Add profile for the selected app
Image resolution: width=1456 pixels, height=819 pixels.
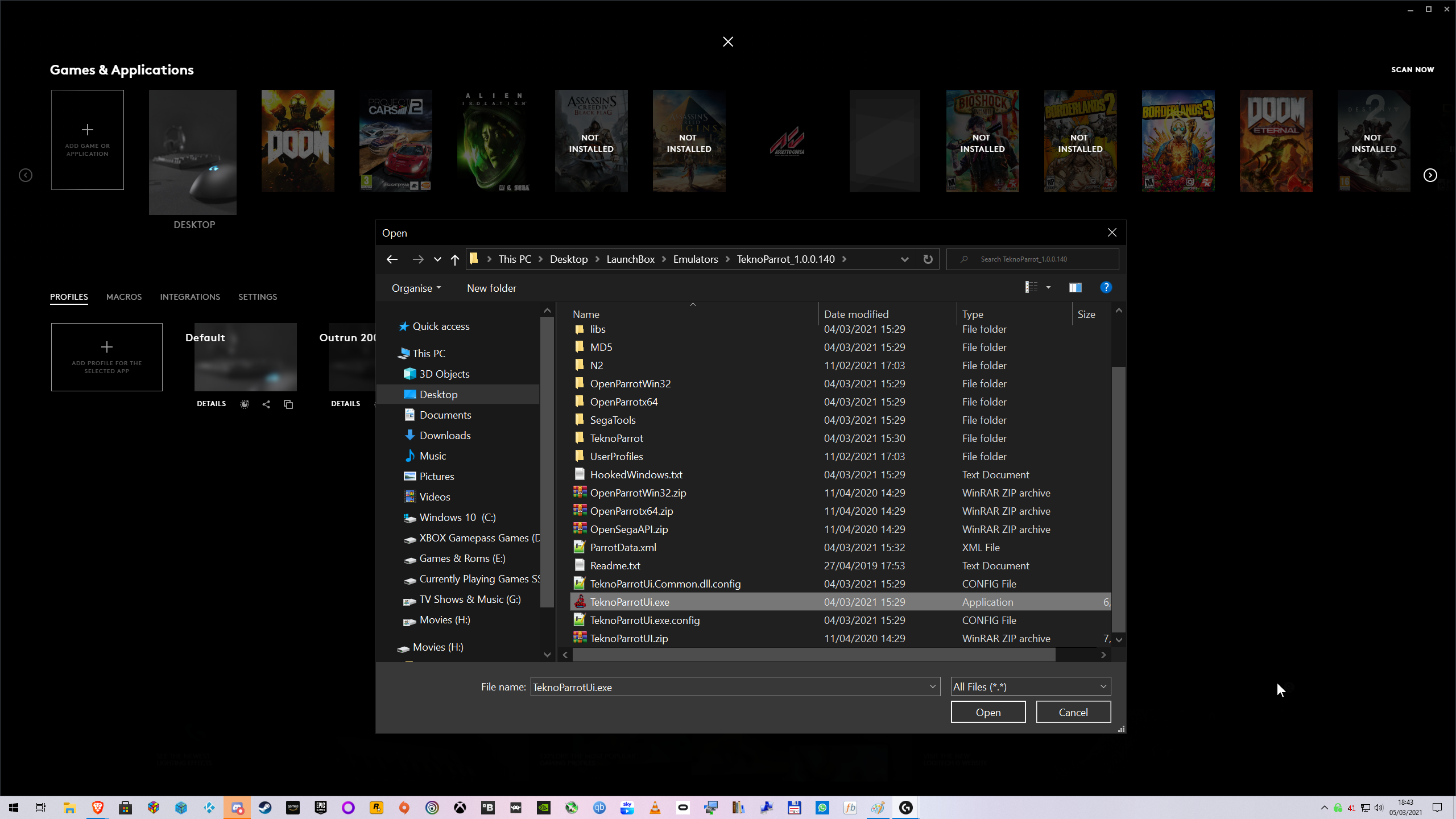click(x=107, y=357)
